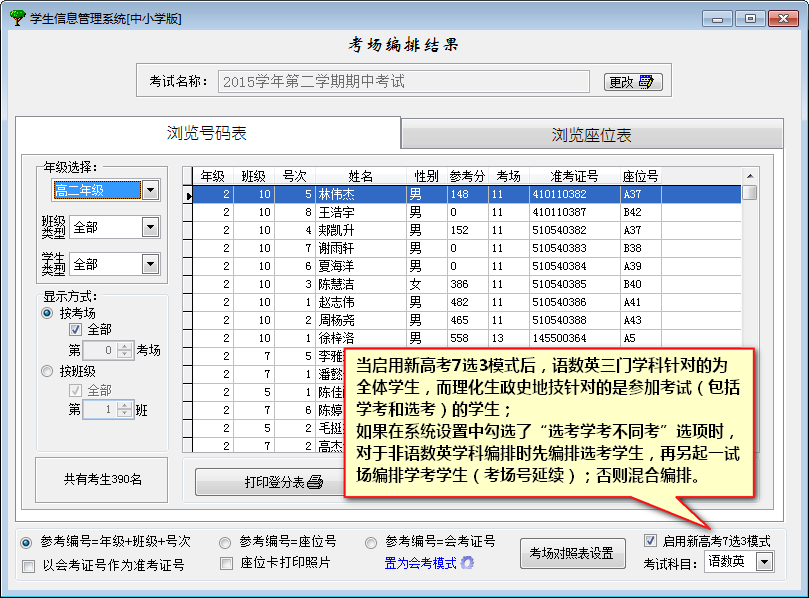Screen dimensions: 809x598
Task: Select the 浏览号码表 tab
Action: (207, 133)
